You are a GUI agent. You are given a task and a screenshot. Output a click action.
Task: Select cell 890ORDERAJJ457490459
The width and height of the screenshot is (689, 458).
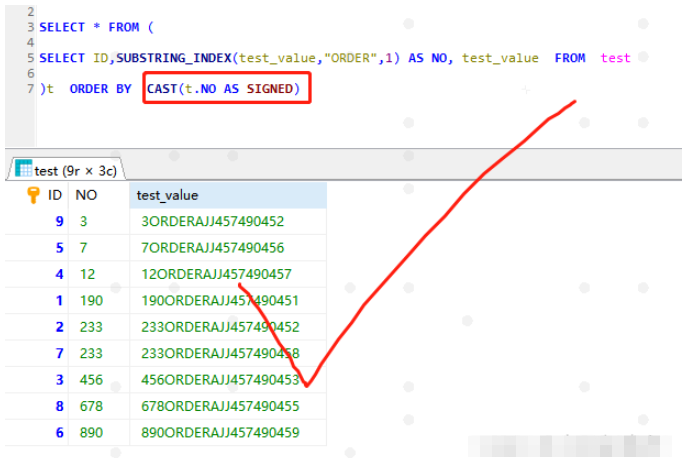tap(228, 432)
